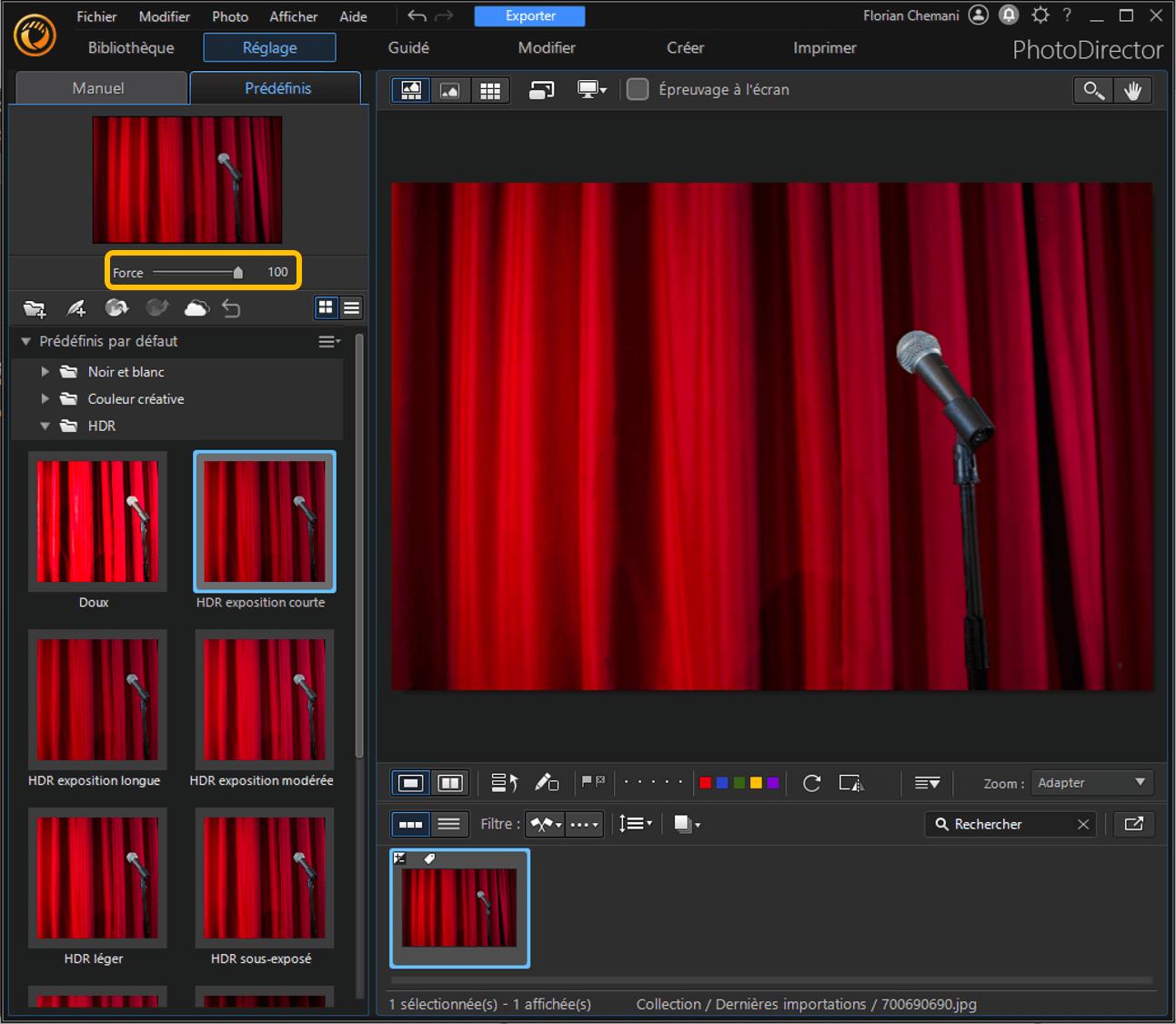Switch to the Manuel tab
1176x1024 pixels.
coord(98,88)
